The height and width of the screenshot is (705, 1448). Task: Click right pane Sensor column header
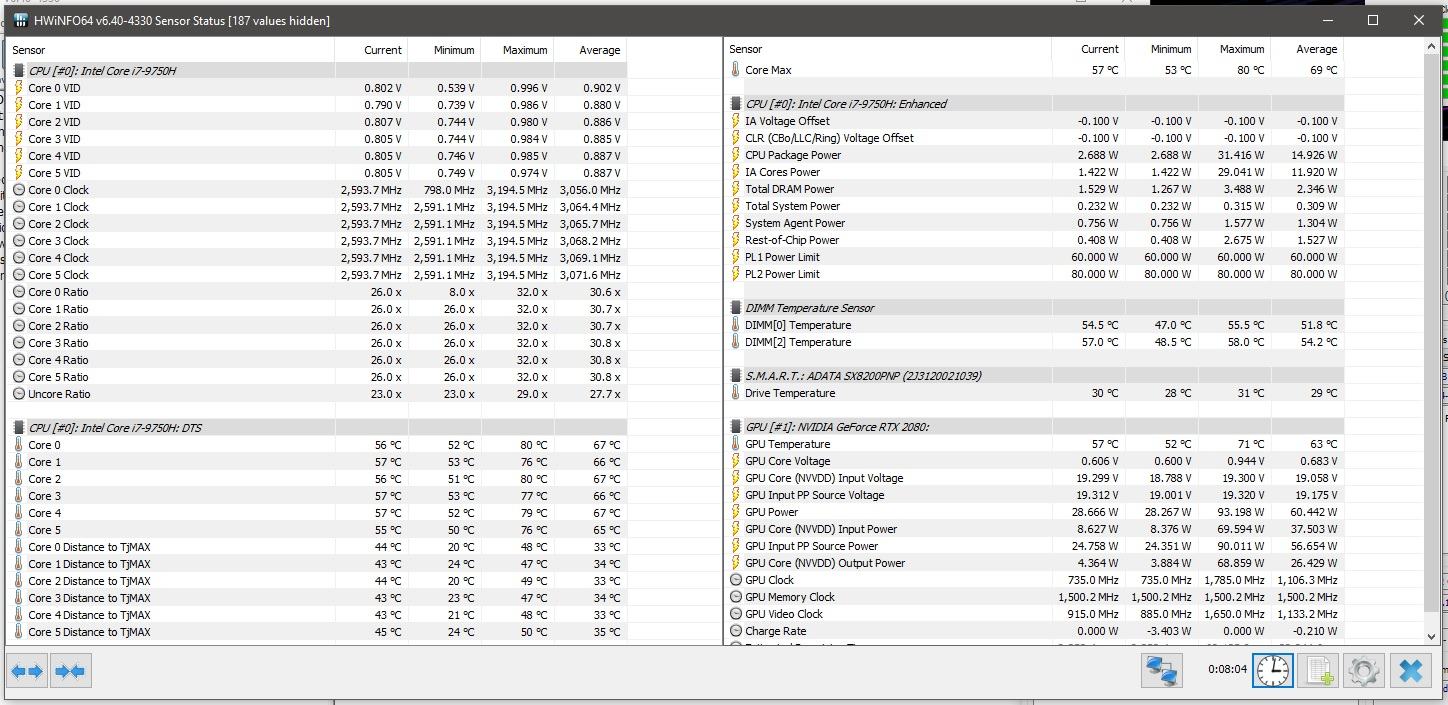tap(888, 49)
